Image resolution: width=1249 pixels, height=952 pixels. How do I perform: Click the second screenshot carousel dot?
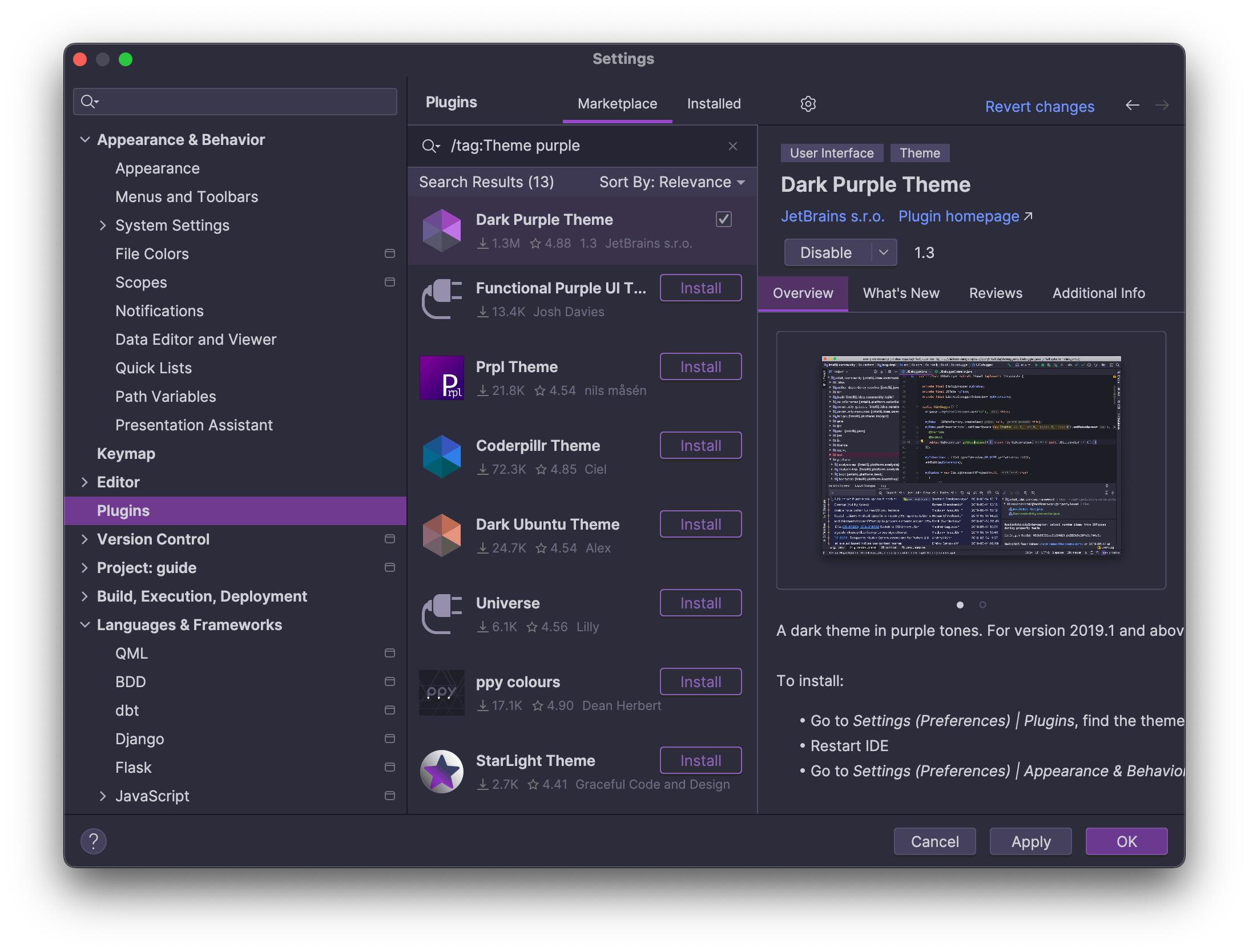(x=982, y=605)
